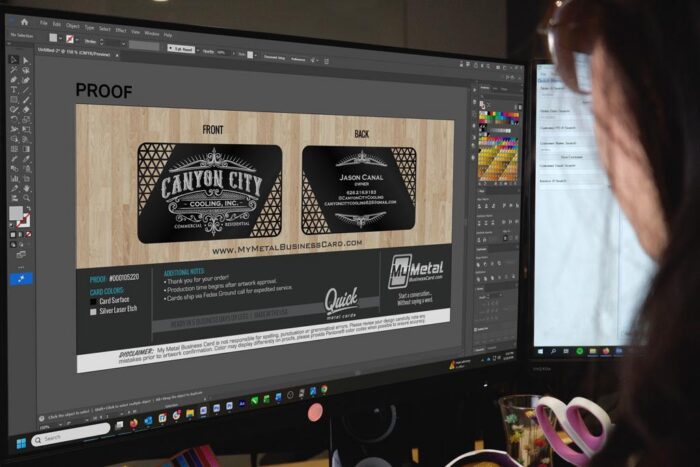Open zoom level dropdown in status bar

point(61,425)
